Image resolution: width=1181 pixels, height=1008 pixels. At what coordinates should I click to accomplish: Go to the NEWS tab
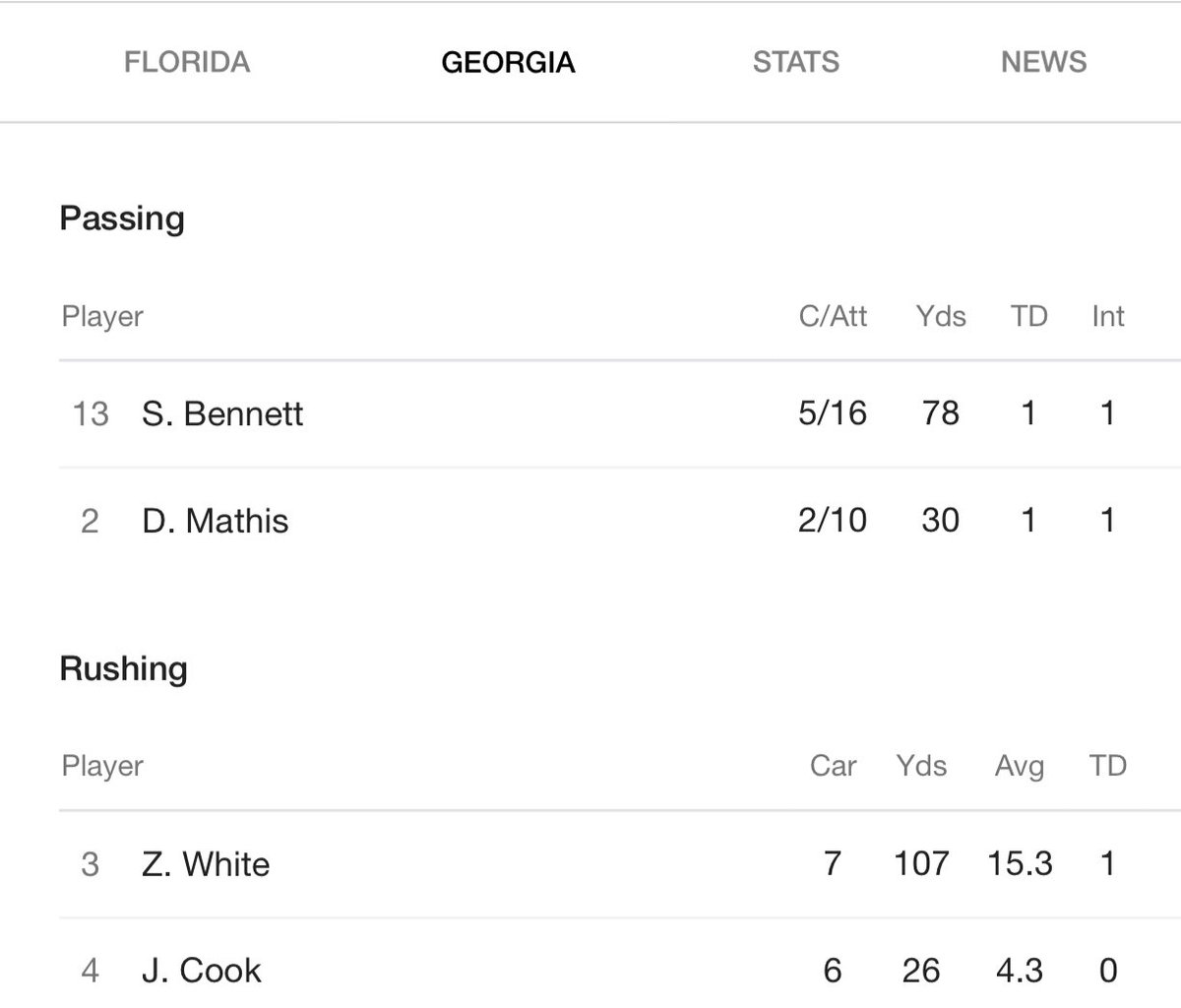click(x=1043, y=62)
